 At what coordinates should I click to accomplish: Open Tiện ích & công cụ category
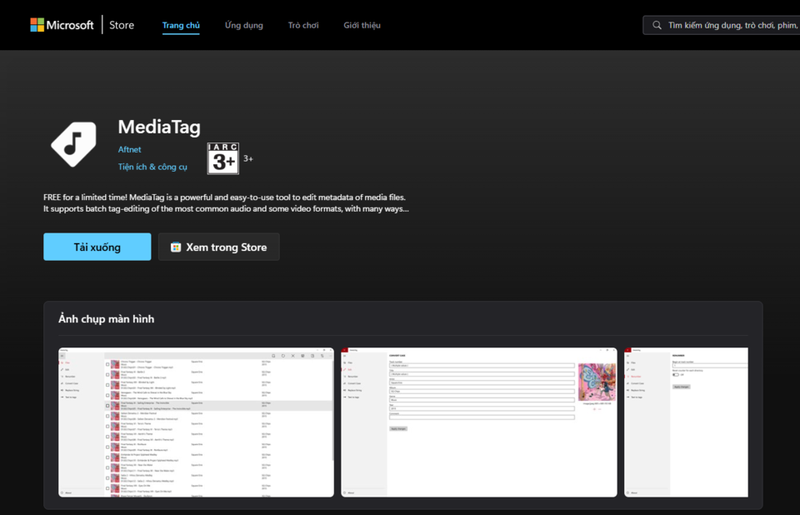(x=153, y=167)
